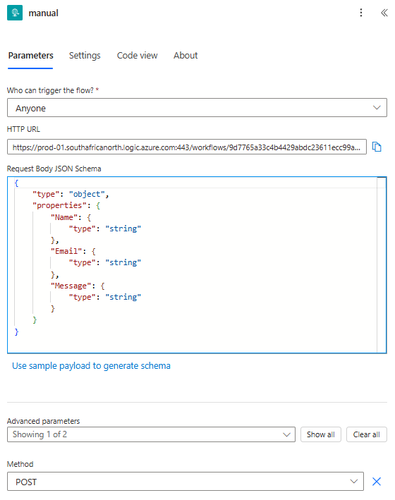Image resolution: width=395 pixels, height=500 pixels.
Task: Click the 'Request Body JSON Schema' label
Action: (54, 169)
